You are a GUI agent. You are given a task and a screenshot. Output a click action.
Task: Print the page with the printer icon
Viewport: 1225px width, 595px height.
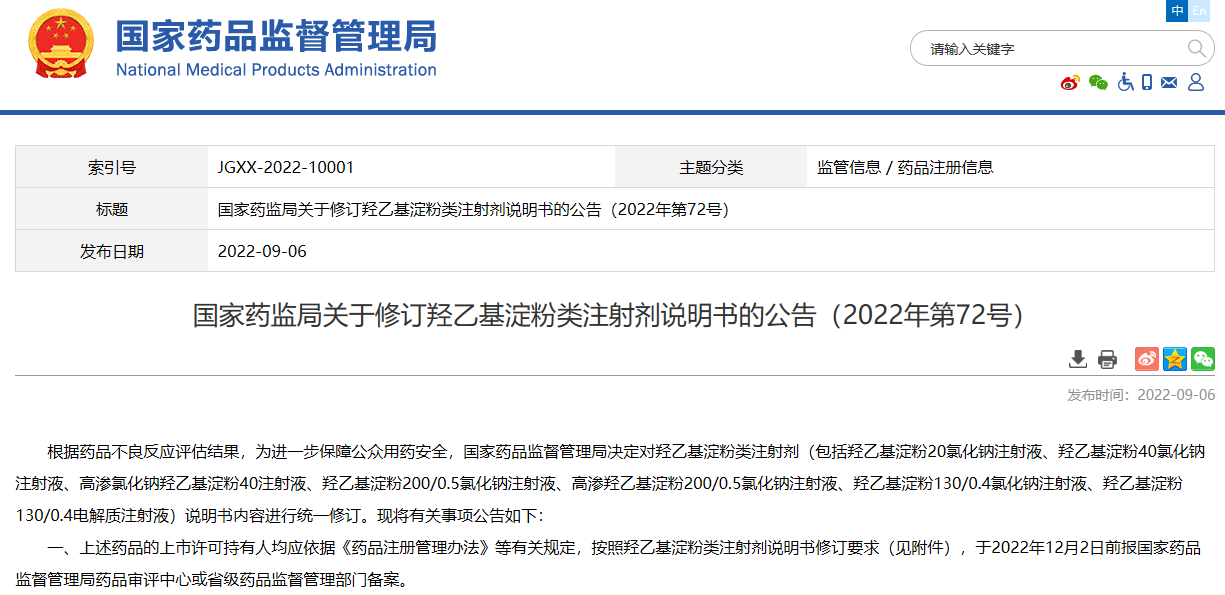click(x=1107, y=359)
